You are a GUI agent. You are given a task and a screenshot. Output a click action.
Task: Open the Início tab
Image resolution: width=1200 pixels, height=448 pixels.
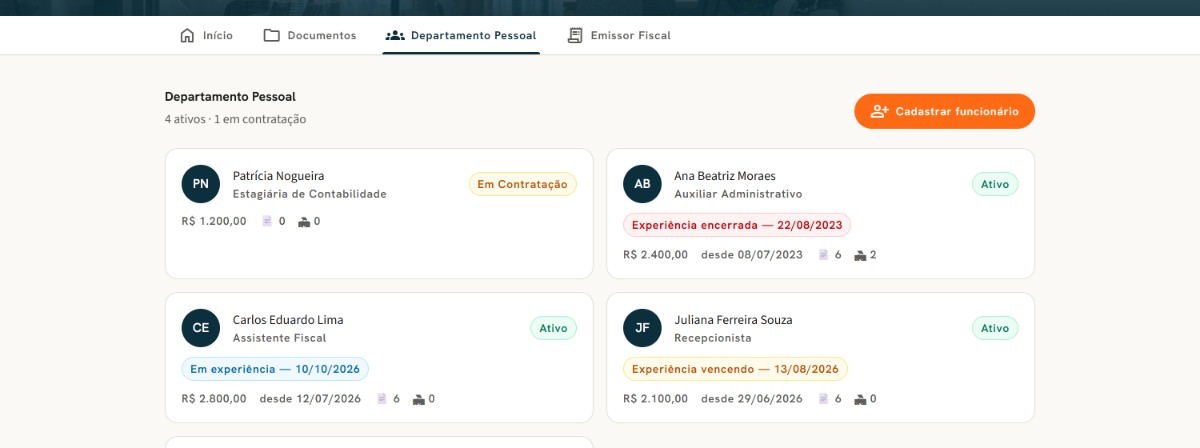(x=206, y=35)
